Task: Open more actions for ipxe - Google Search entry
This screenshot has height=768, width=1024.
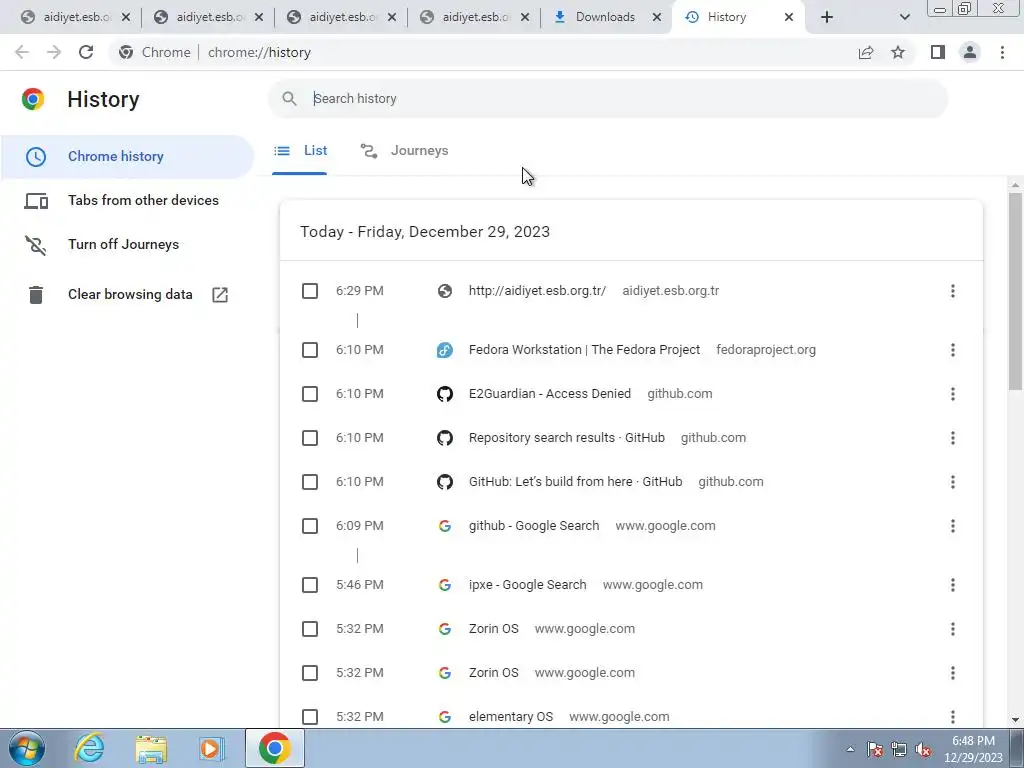Action: 953,585
